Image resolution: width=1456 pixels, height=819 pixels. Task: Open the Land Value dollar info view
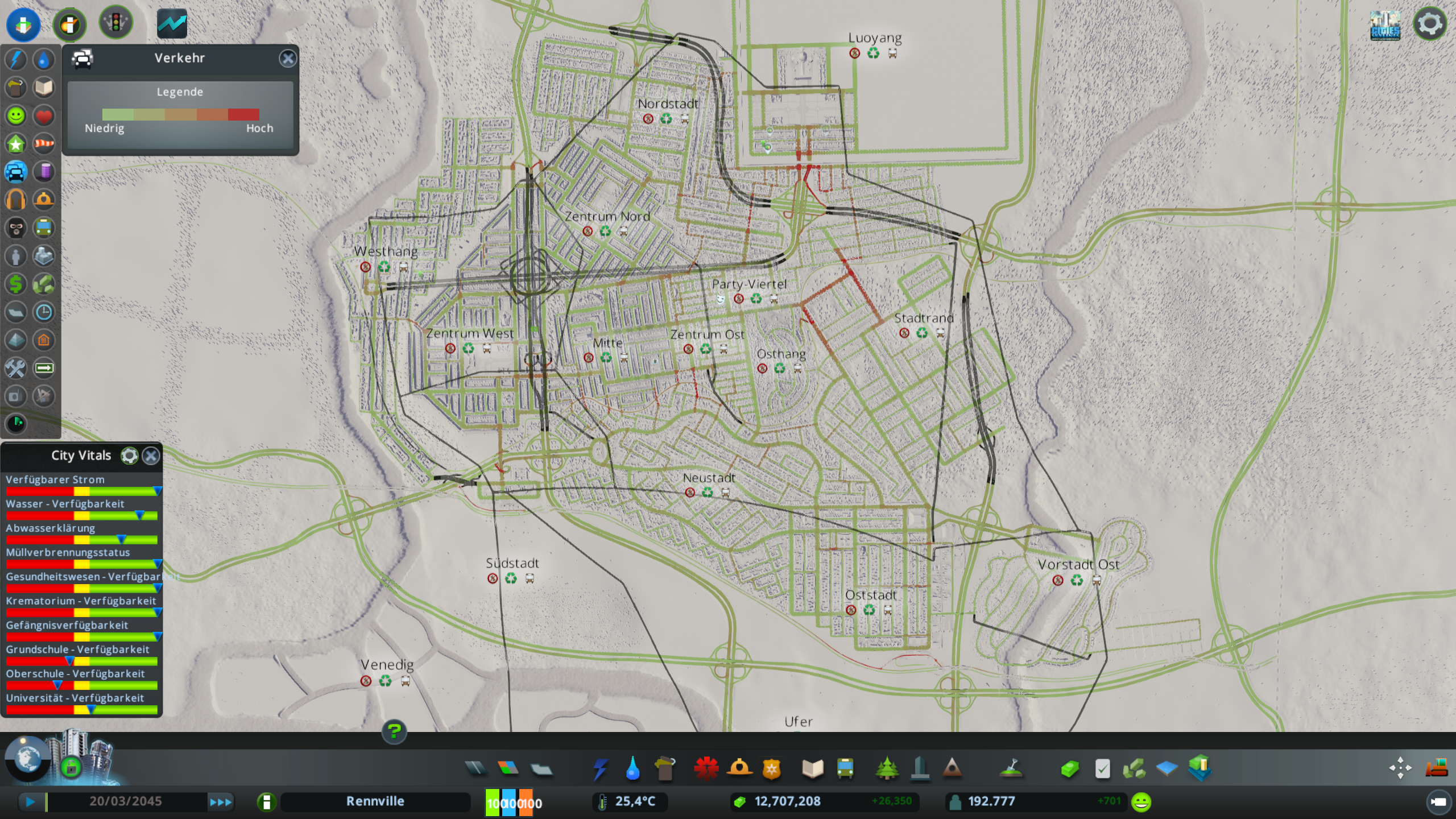[16, 284]
